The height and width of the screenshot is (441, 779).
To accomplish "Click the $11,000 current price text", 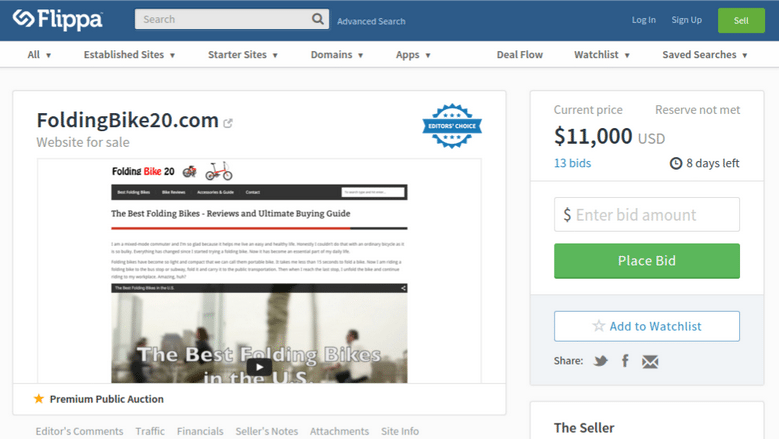I will (593, 136).
